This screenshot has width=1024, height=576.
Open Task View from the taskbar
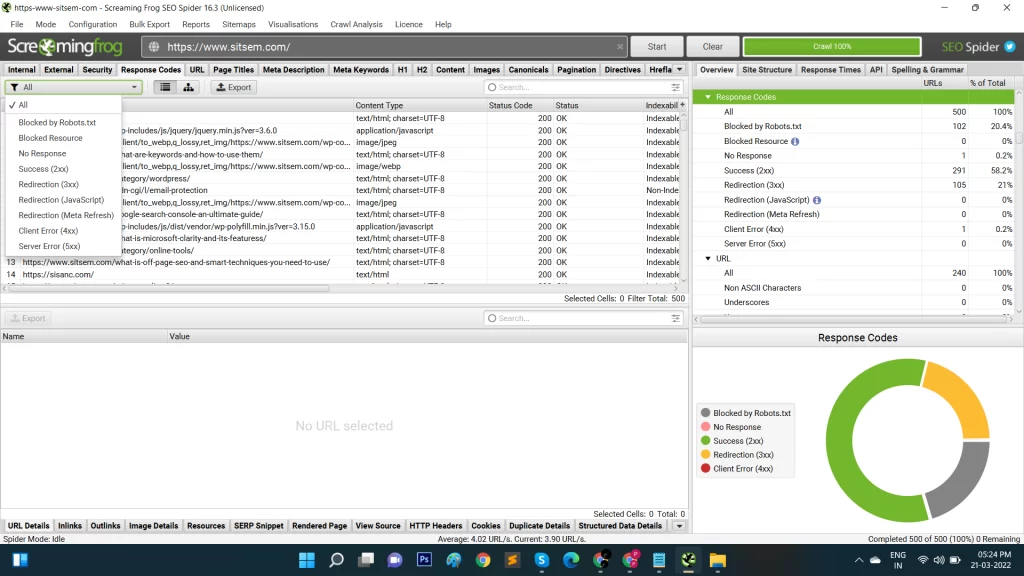(x=366, y=560)
